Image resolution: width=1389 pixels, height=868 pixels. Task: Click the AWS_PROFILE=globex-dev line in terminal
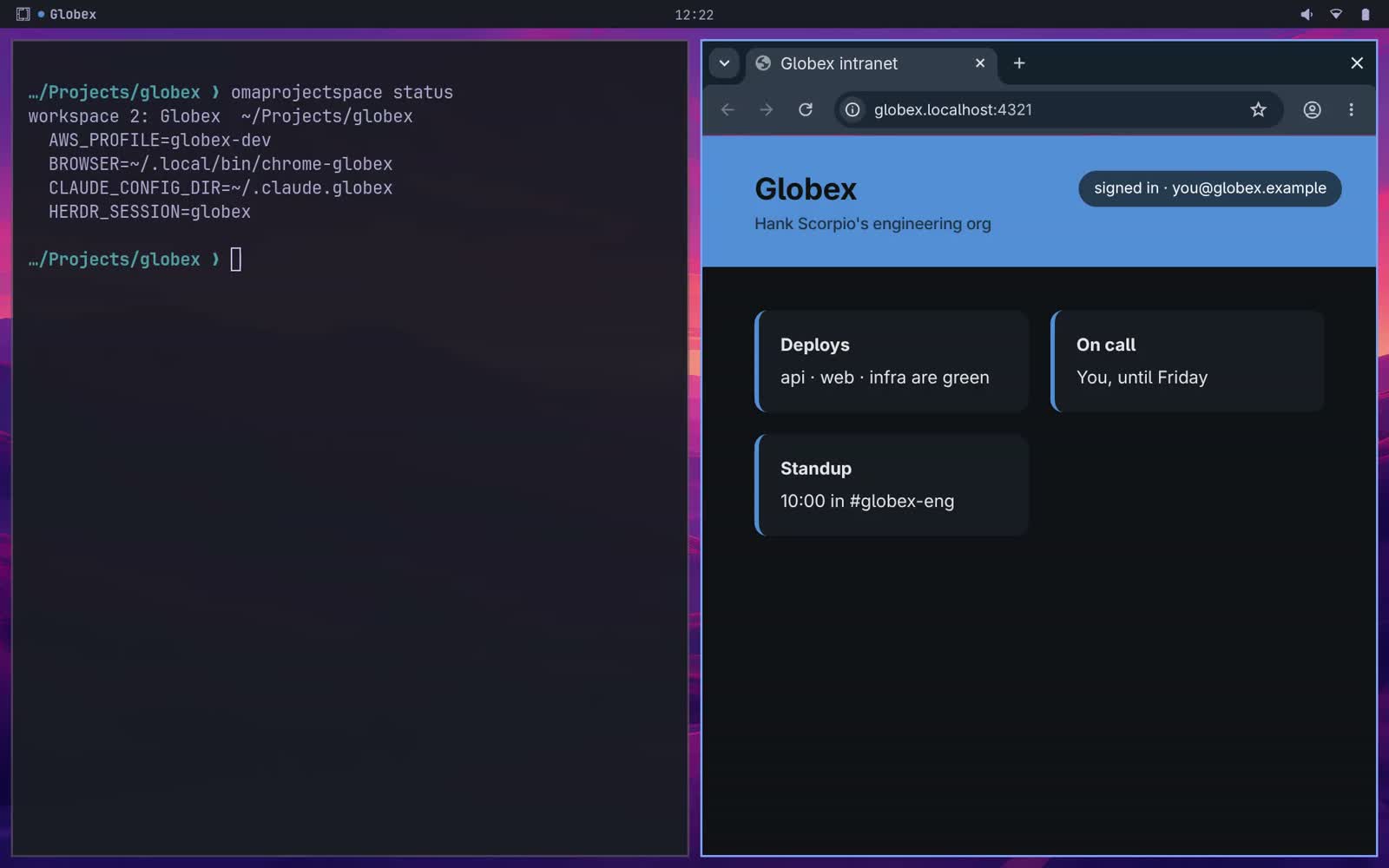160,140
